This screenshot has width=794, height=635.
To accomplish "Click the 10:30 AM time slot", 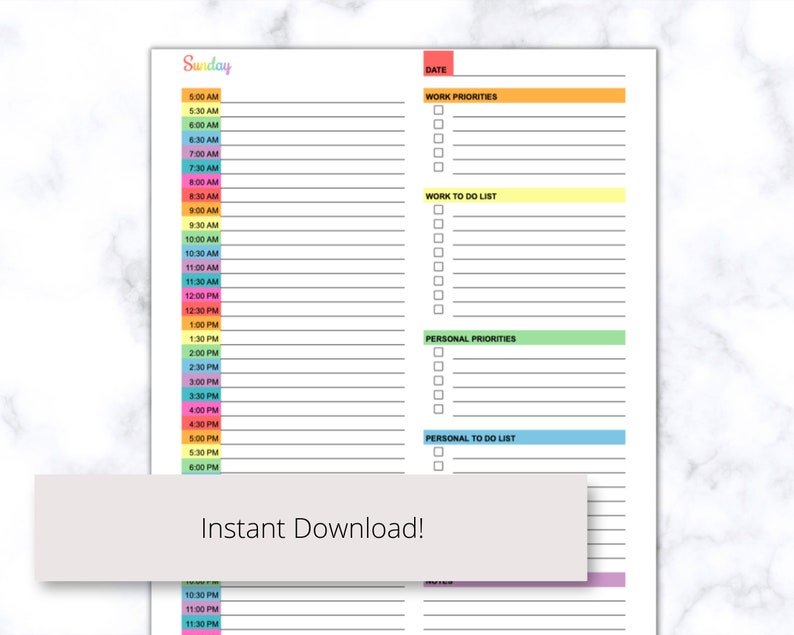I will point(202,253).
